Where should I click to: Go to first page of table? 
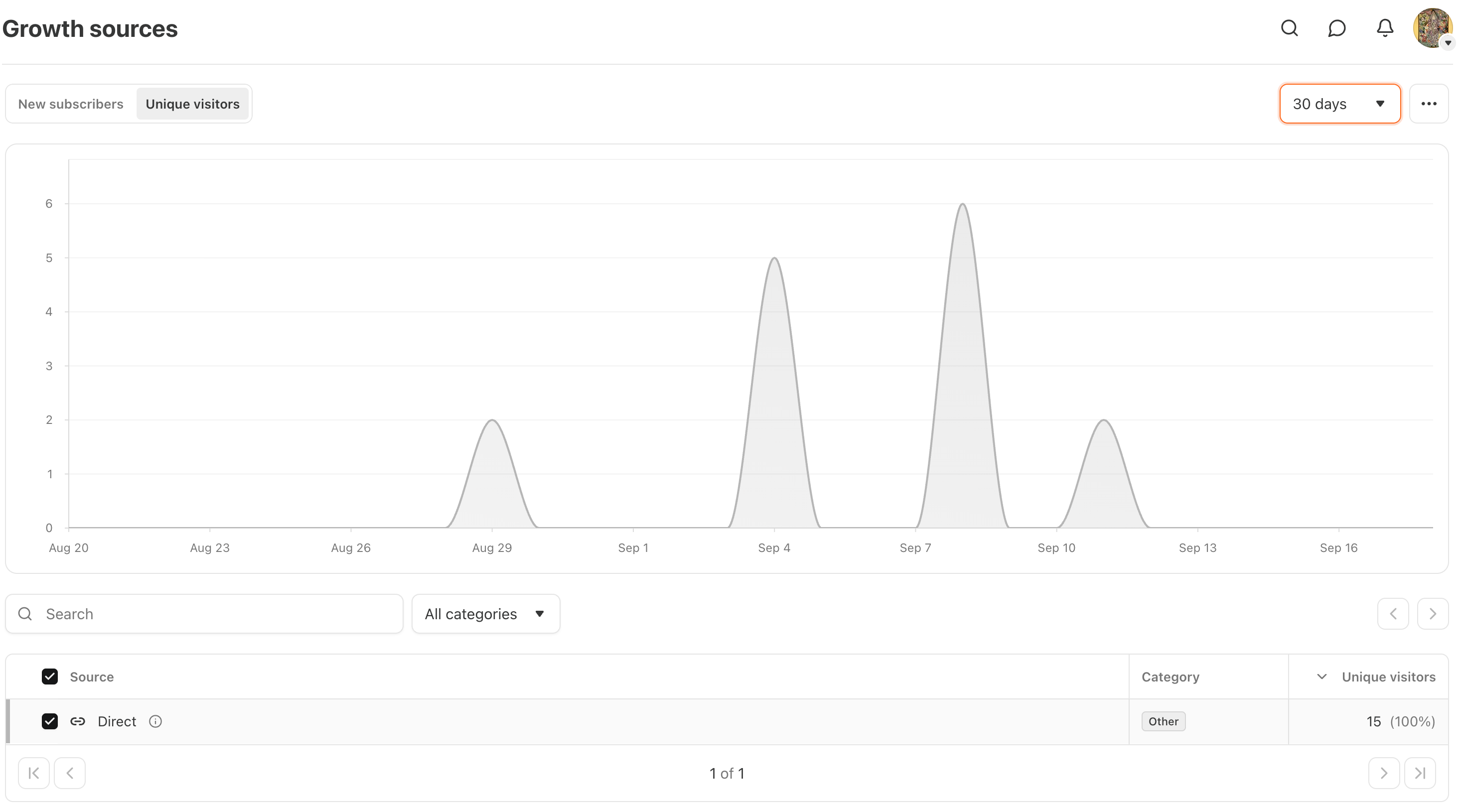click(x=33, y=773)
